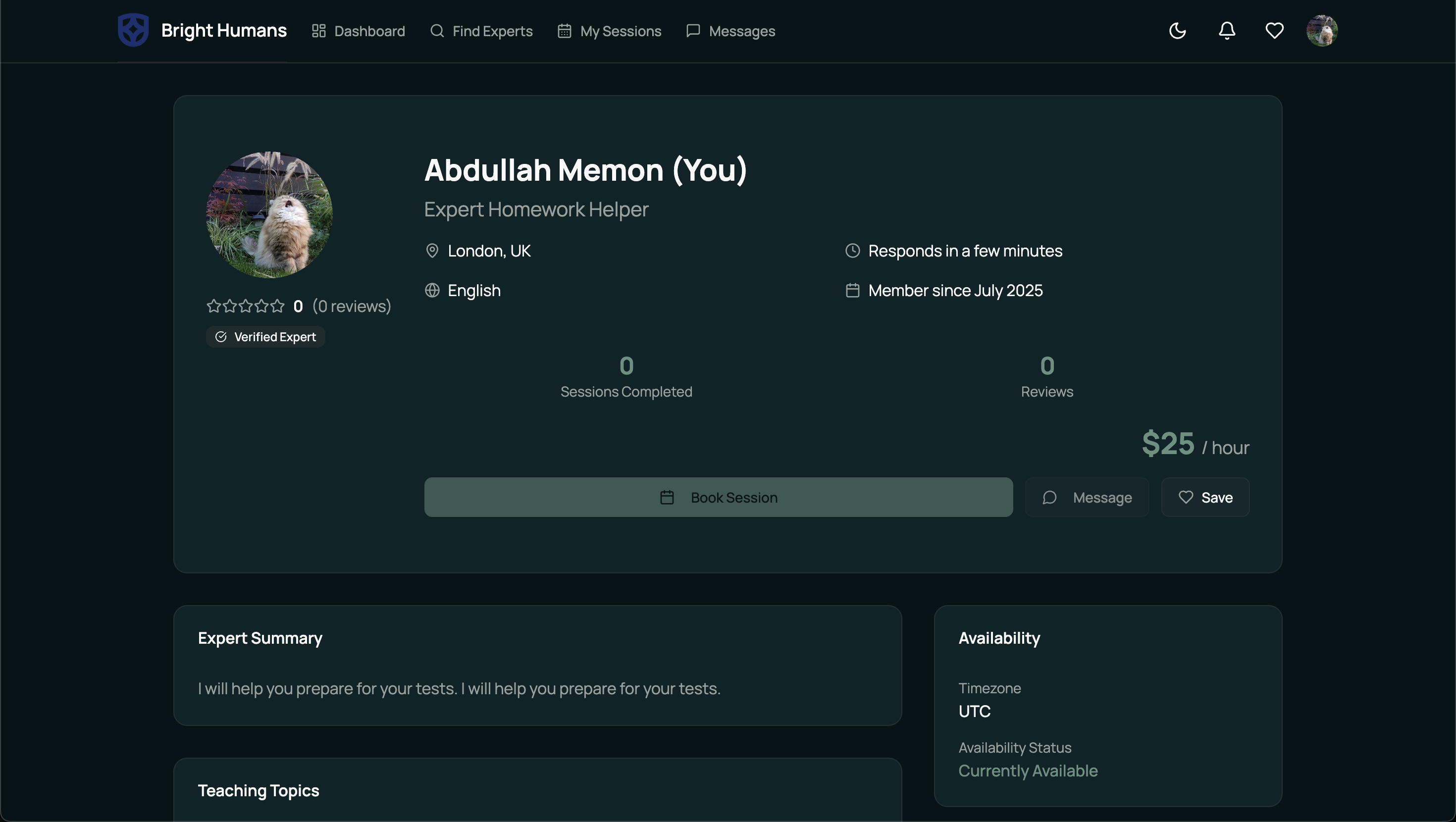This screenshot has width=1456, height=822.
Task: Click the Book Session button
Action: (x=719, y=498)
